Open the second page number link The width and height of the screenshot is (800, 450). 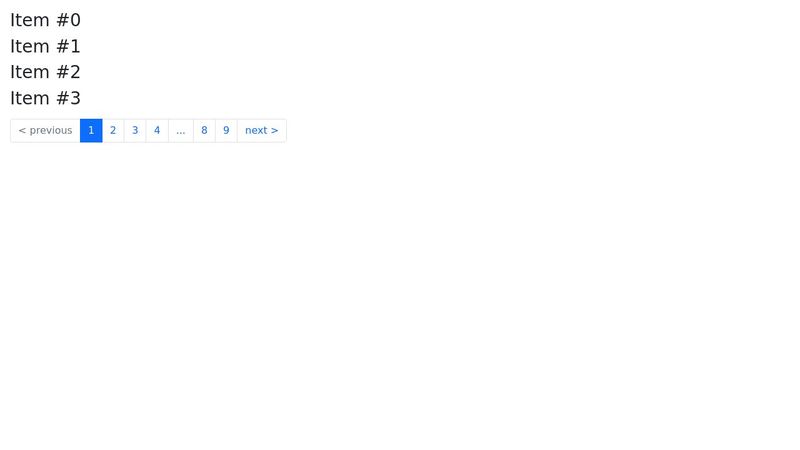click(113, 131)
